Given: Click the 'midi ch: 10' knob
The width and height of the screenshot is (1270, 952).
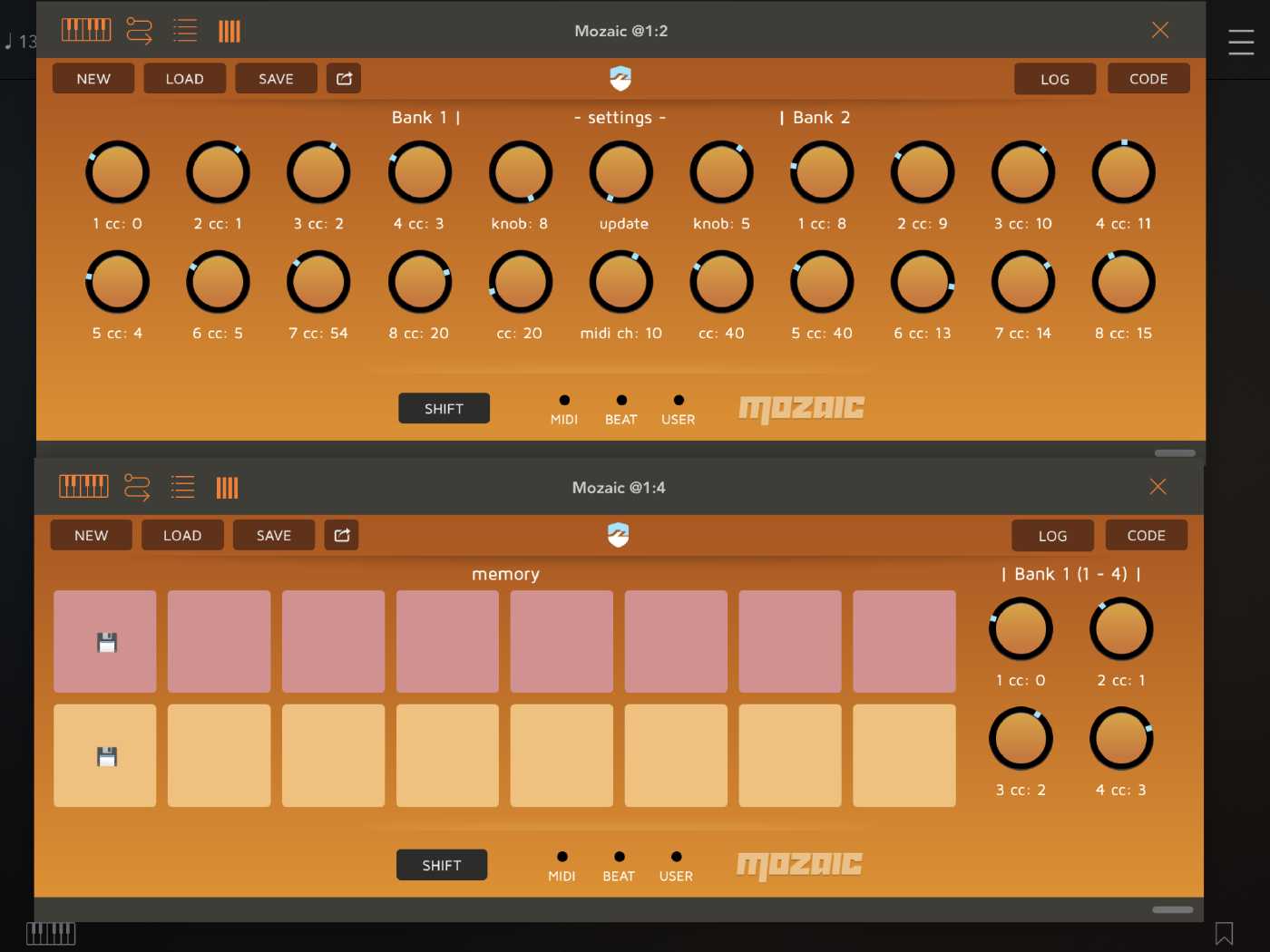Looking at the screenshot, I should tap(621, 282).
